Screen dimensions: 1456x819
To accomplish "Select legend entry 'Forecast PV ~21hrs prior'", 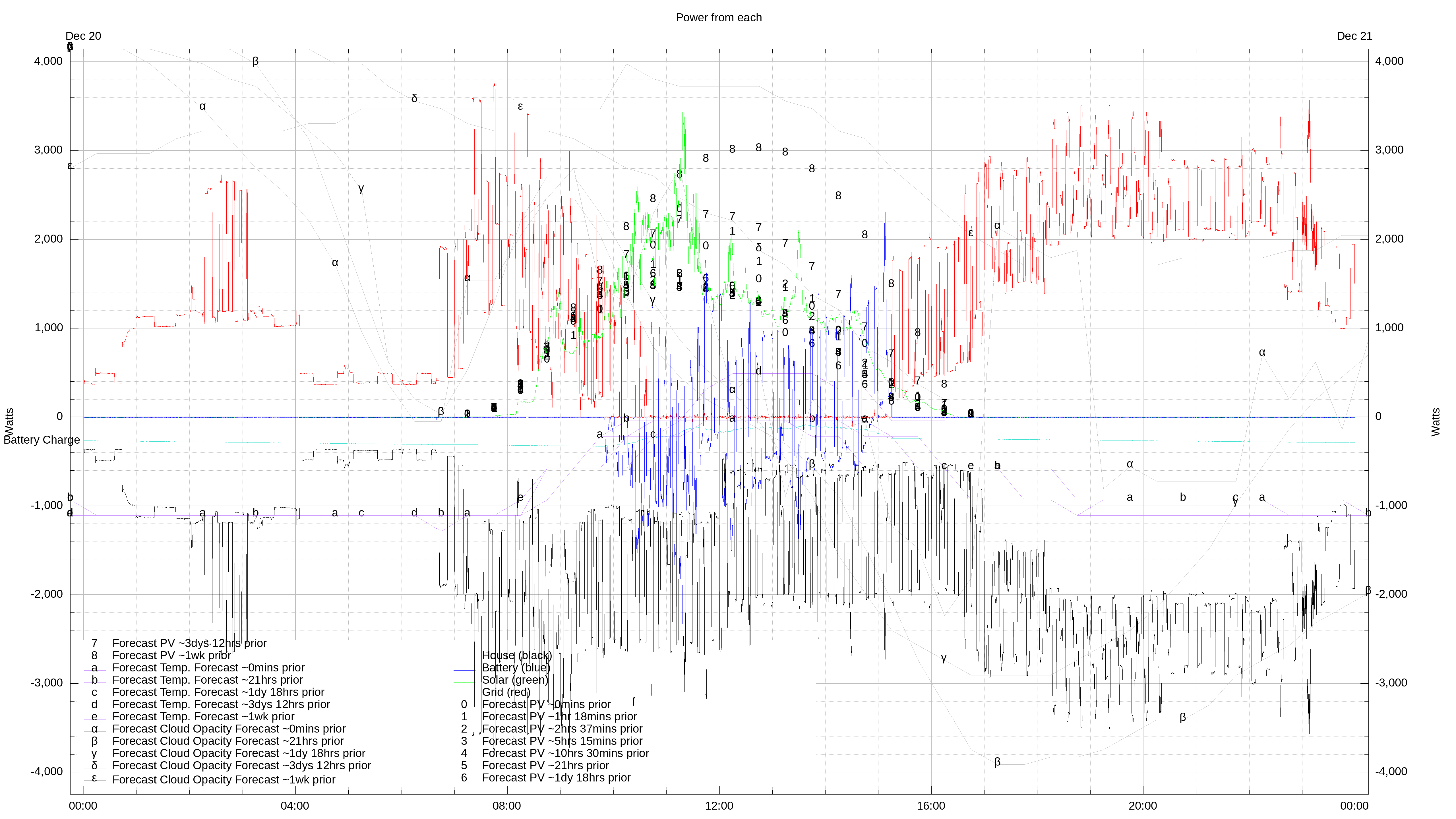I will 545,766.
